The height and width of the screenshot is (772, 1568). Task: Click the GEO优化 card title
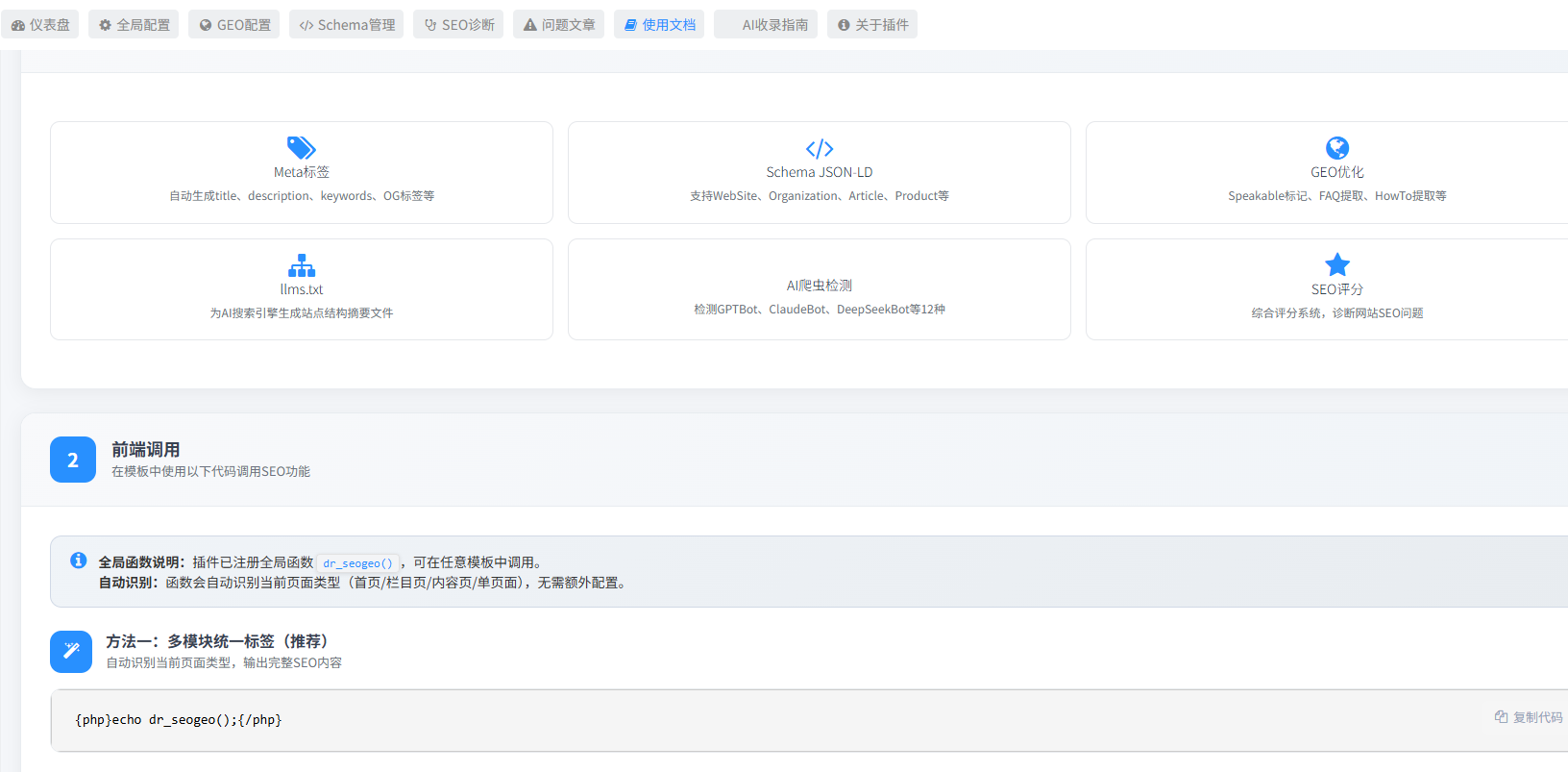pyautogui.click(x=1337, y=172)
